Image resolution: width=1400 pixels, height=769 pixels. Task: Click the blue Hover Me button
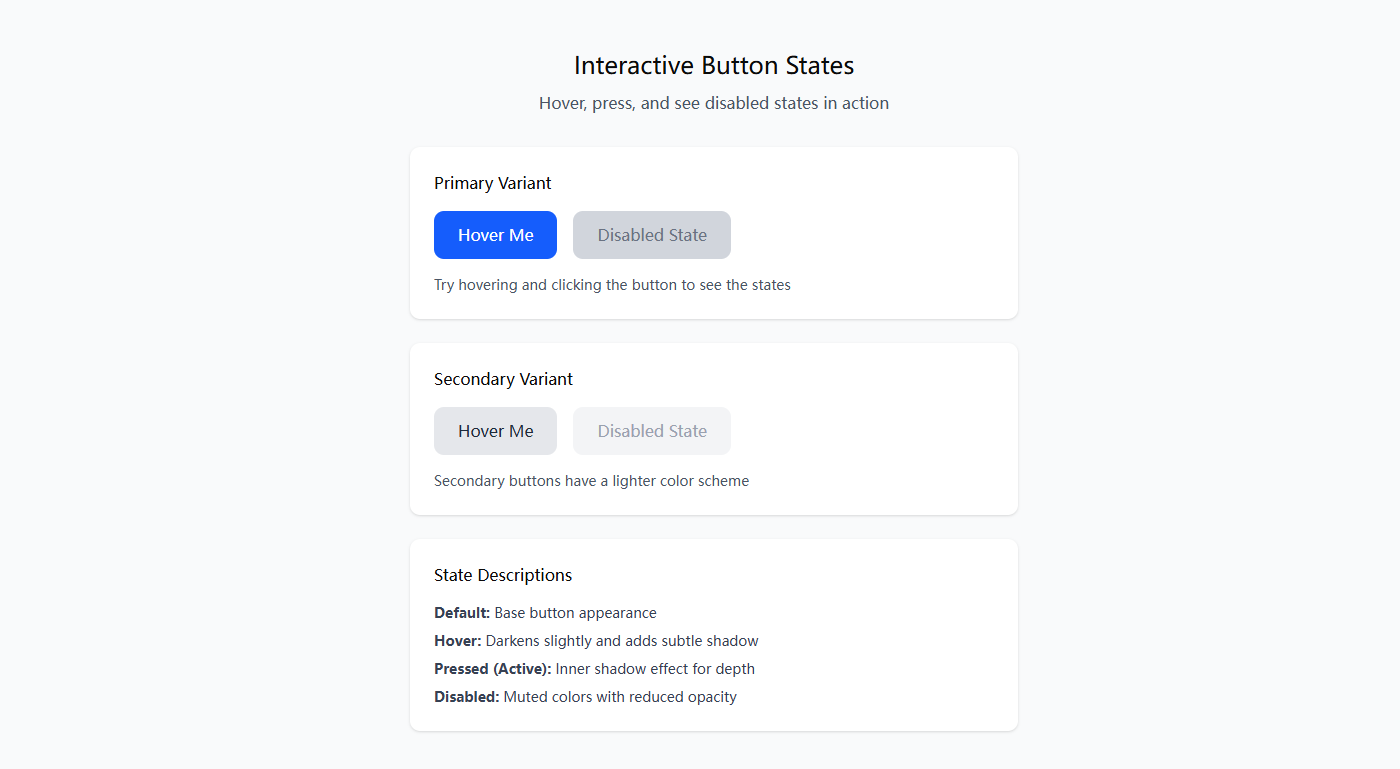point(495,235)
